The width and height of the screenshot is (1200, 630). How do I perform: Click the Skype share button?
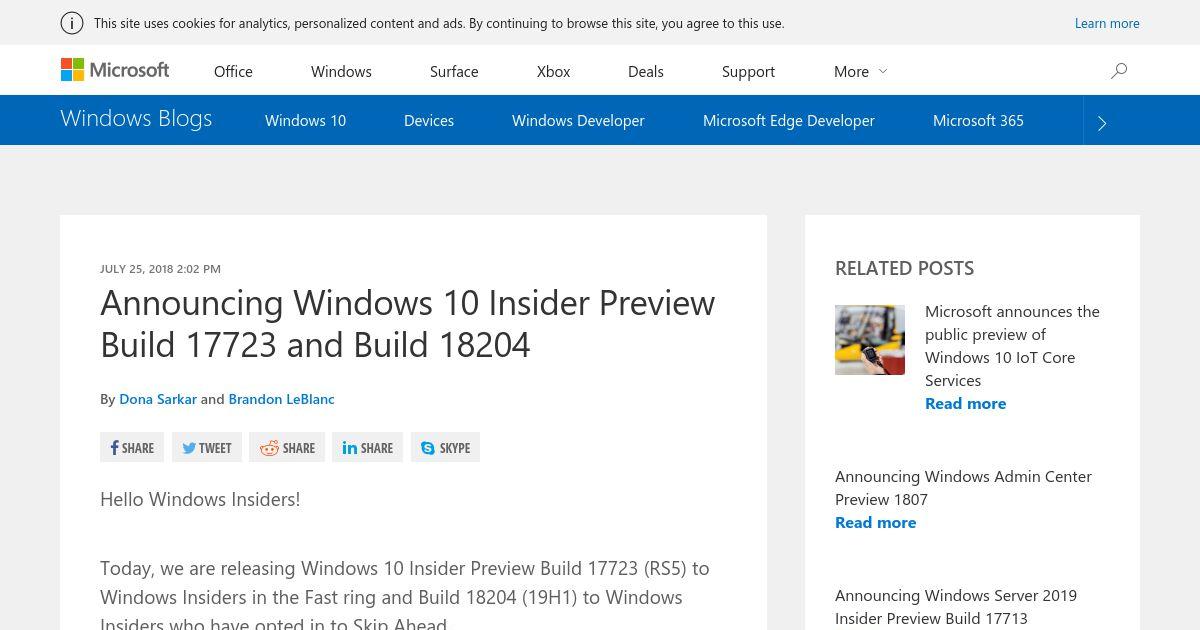(445, 448)
